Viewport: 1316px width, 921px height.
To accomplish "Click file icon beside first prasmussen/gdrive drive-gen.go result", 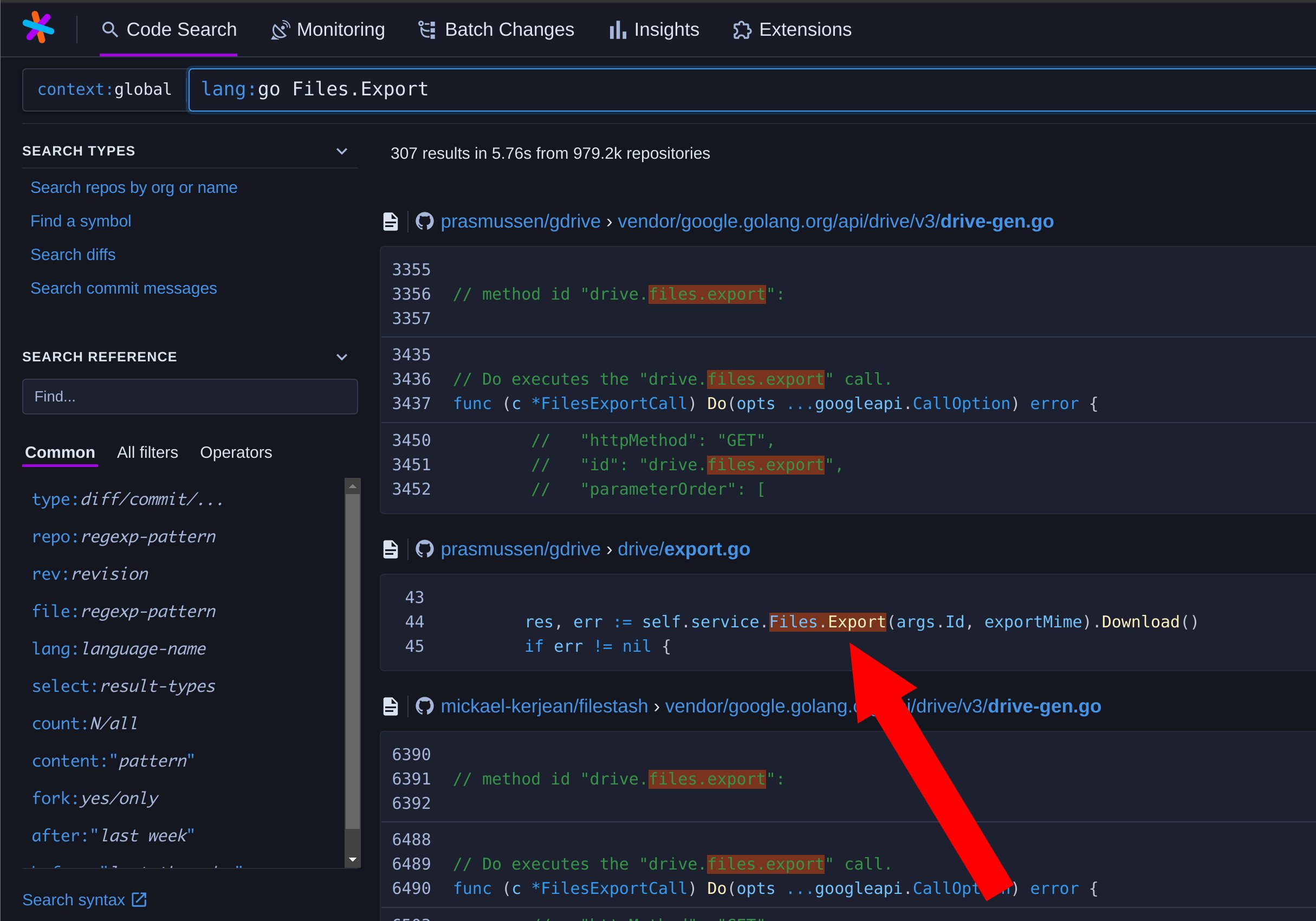I will tap(390, 221).
